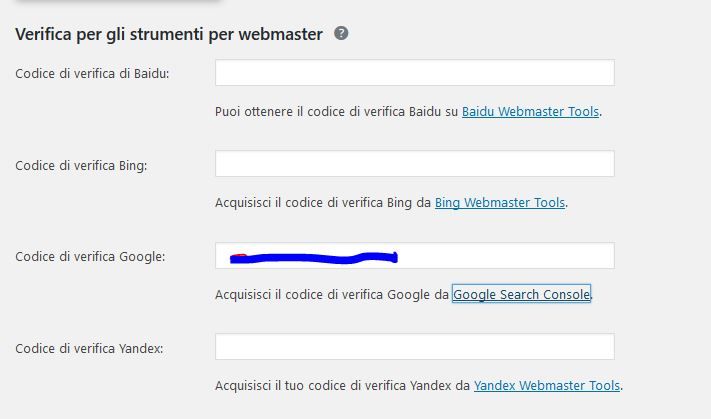Click the 'Codice di verifica Google' label
Image resolution: width=711 pixels, height=419 pixels.
[x=90, y=257]
